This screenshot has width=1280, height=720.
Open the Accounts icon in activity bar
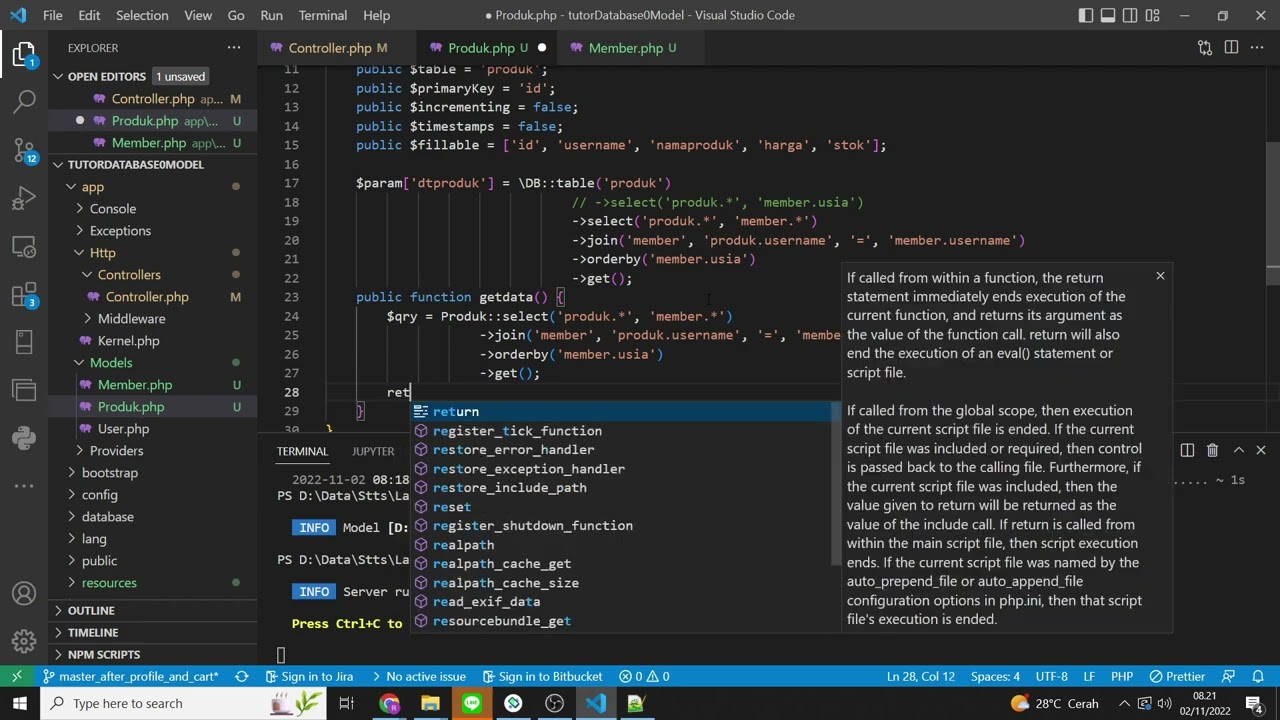24,594
